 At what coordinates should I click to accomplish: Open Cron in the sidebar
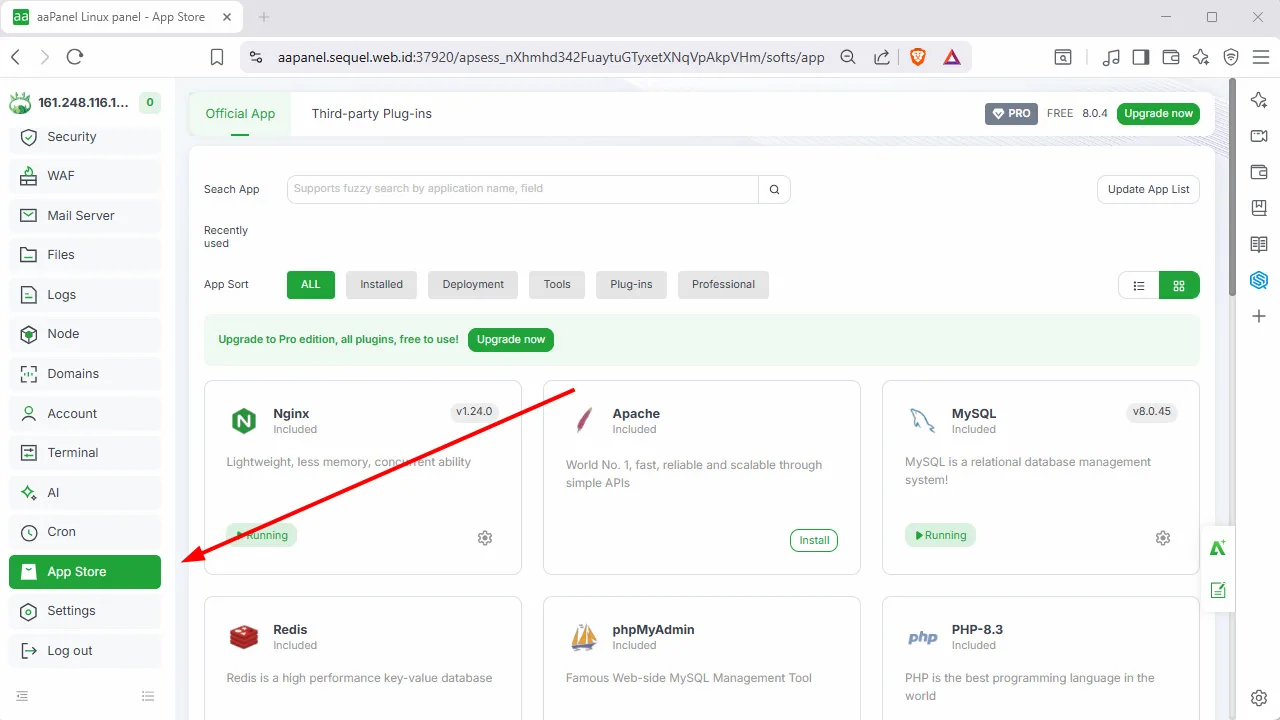(x=85, y=532)
